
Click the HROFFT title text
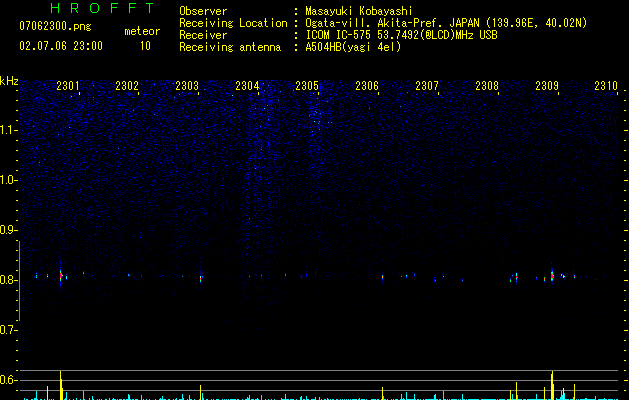point(102,8)
